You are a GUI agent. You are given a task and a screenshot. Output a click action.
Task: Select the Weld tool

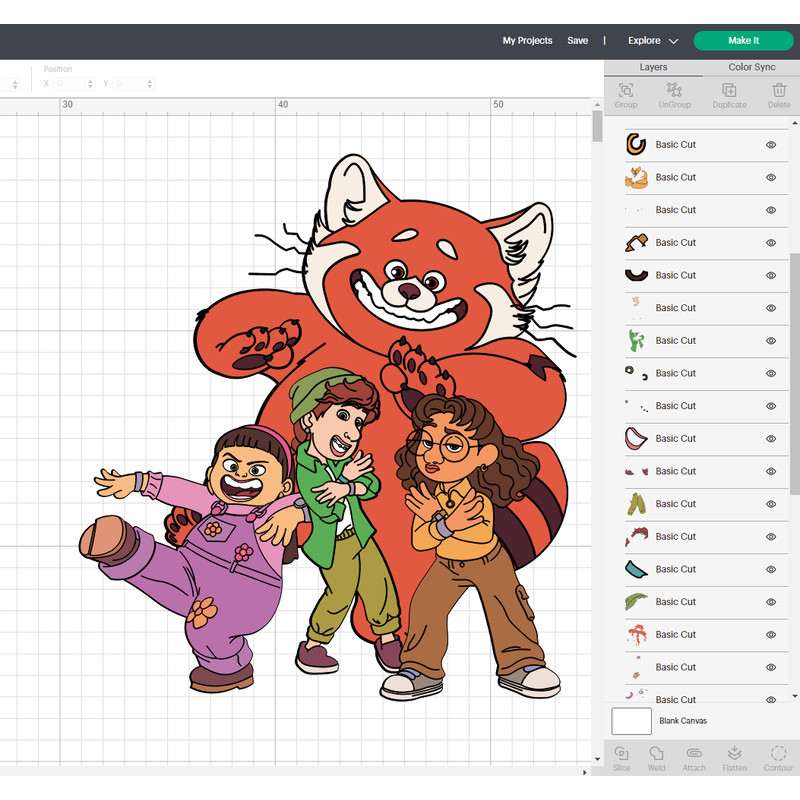(x=657, y=758)
